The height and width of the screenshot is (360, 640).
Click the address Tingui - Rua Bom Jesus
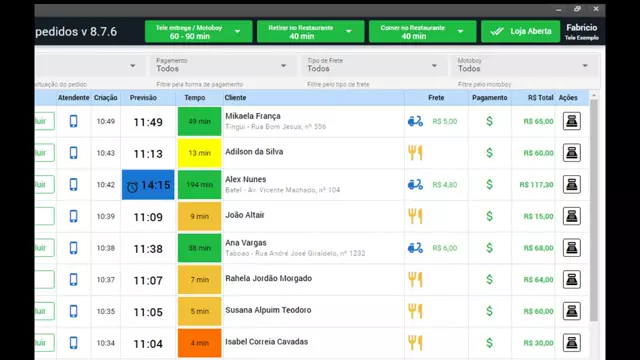[276, 127]
